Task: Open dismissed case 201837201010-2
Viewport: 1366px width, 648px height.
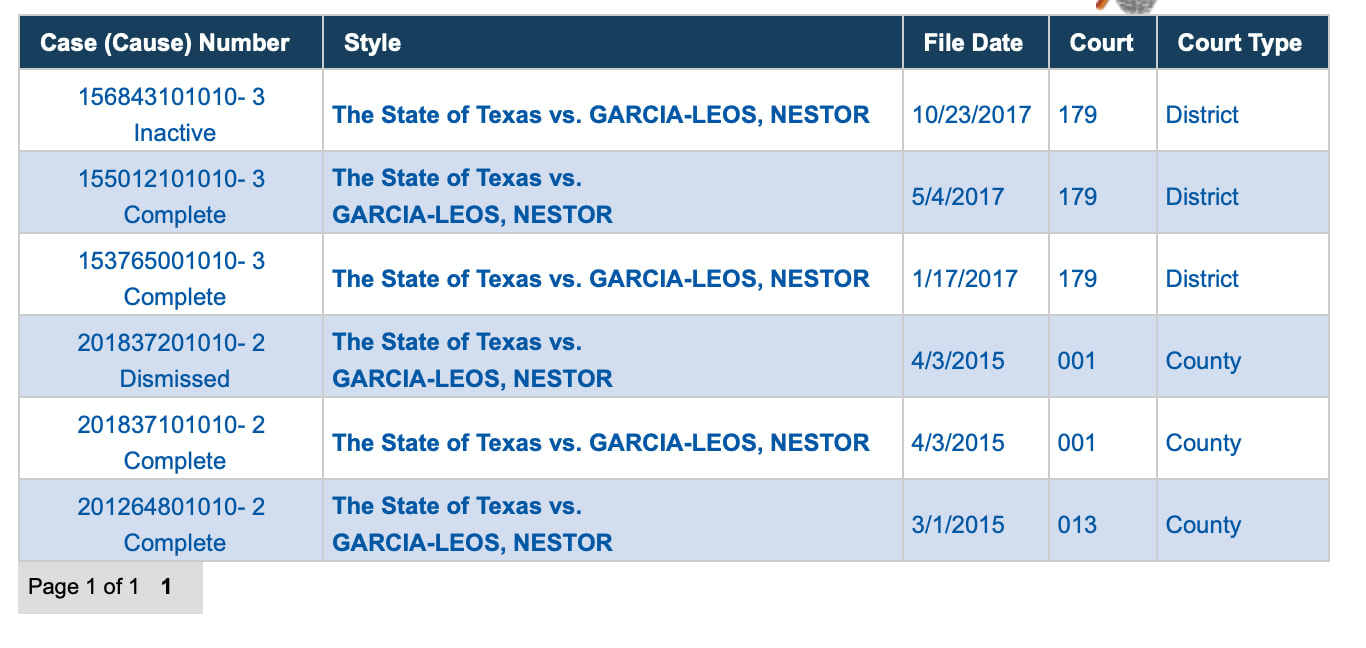Action: [171, 344]
